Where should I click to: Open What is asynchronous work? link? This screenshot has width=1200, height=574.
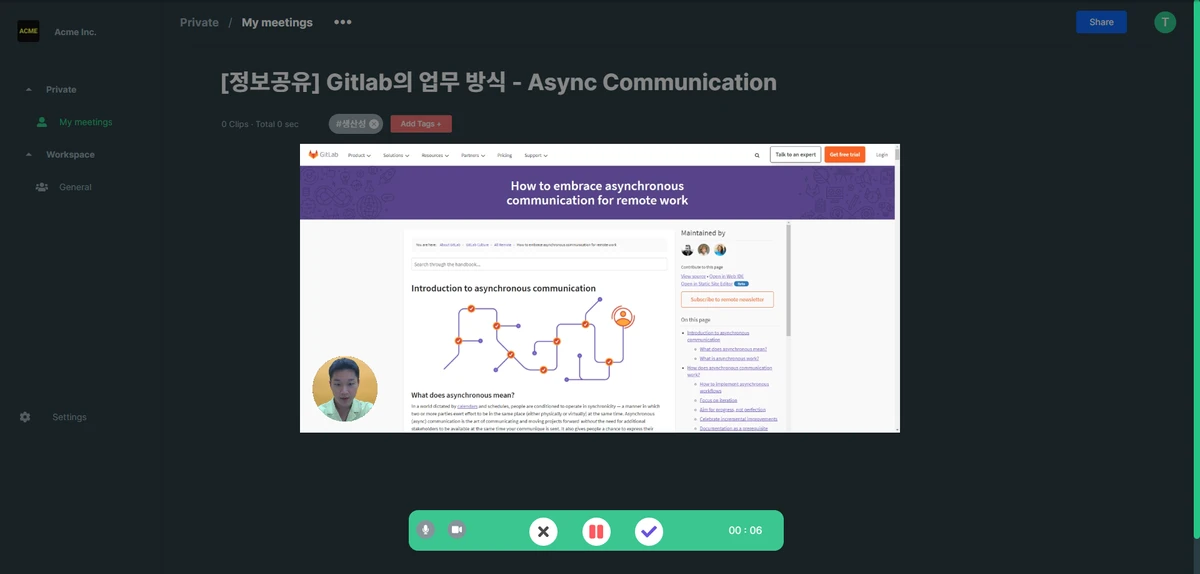729,358
